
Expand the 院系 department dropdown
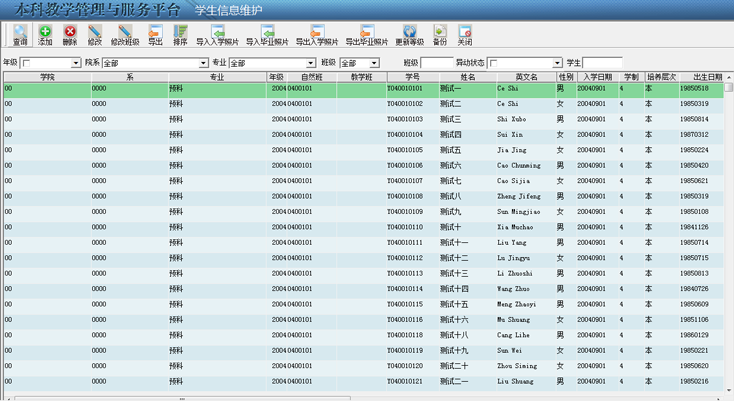(x=204, y=63)
